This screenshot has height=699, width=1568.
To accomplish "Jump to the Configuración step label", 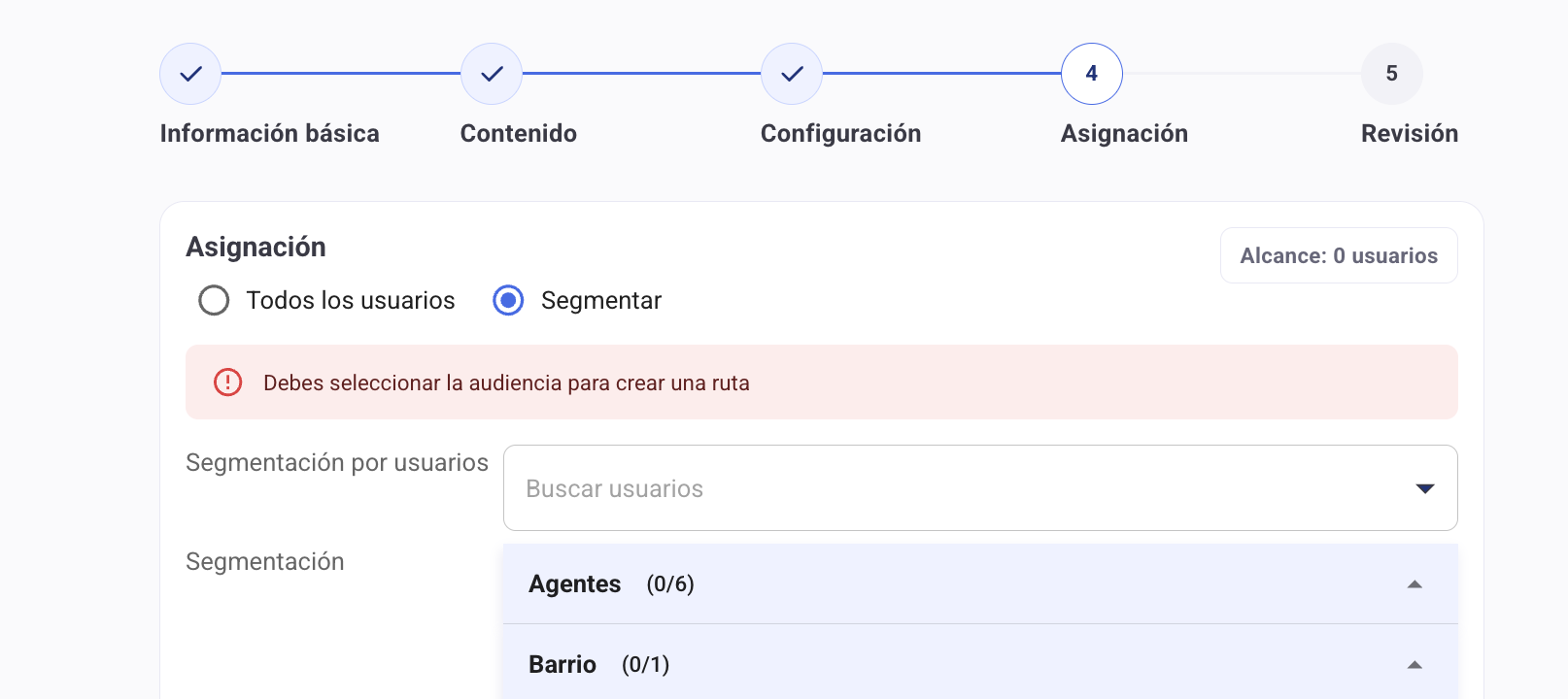I will point(840,134).
